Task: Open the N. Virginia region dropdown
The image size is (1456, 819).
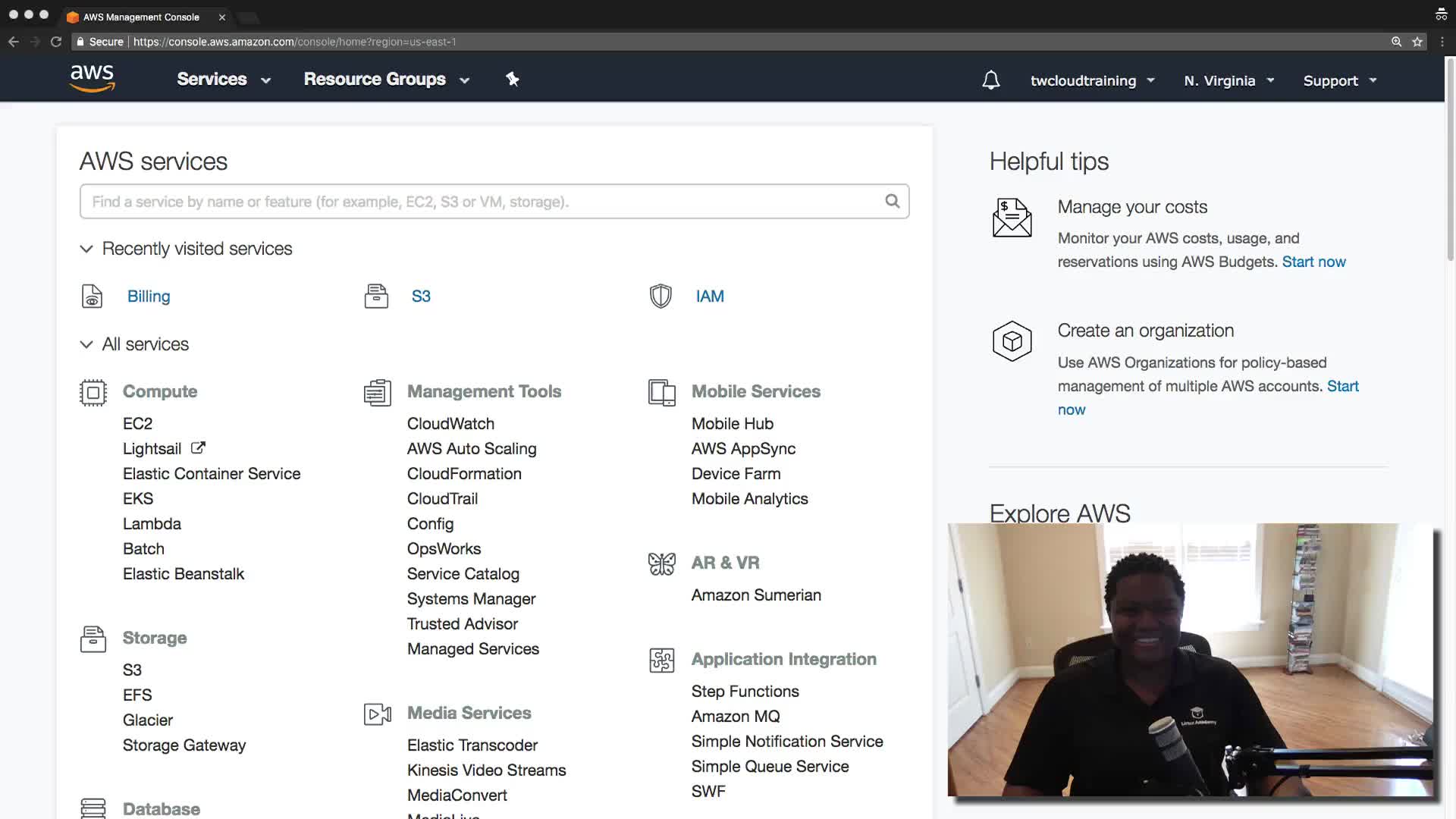Action: 1228,80
